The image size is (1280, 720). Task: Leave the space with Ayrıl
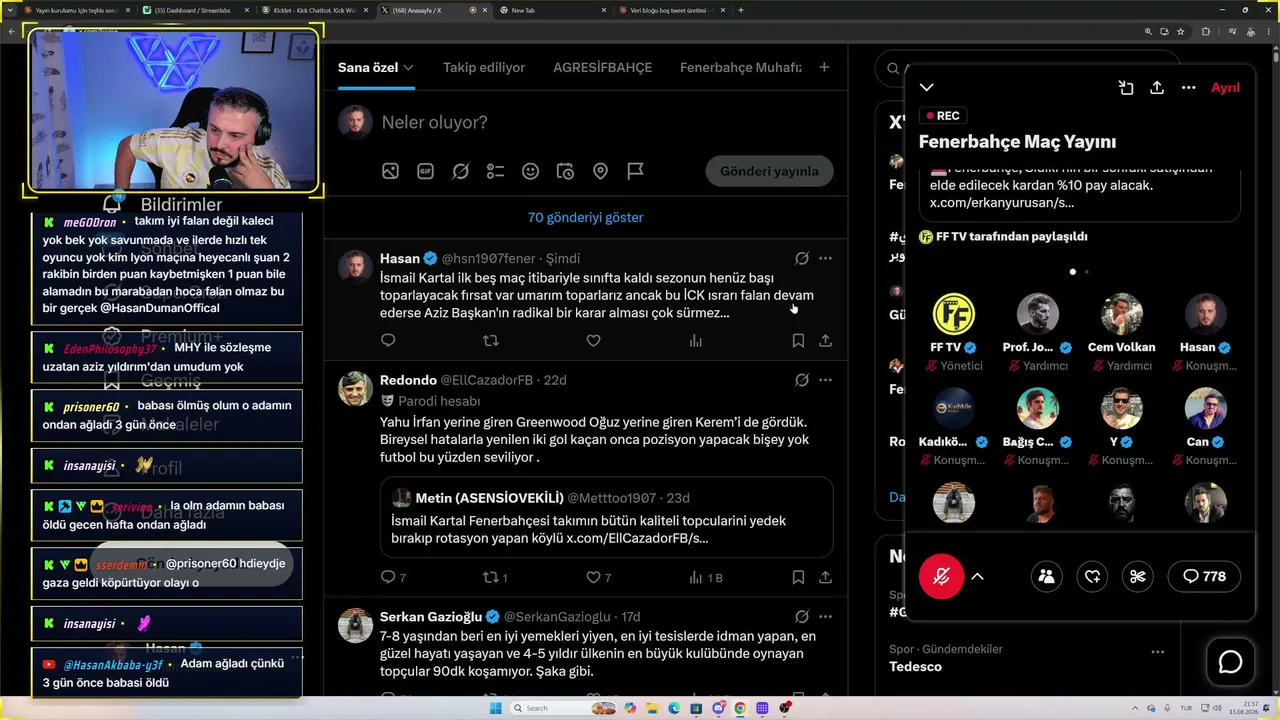[x=1225, y=88]
